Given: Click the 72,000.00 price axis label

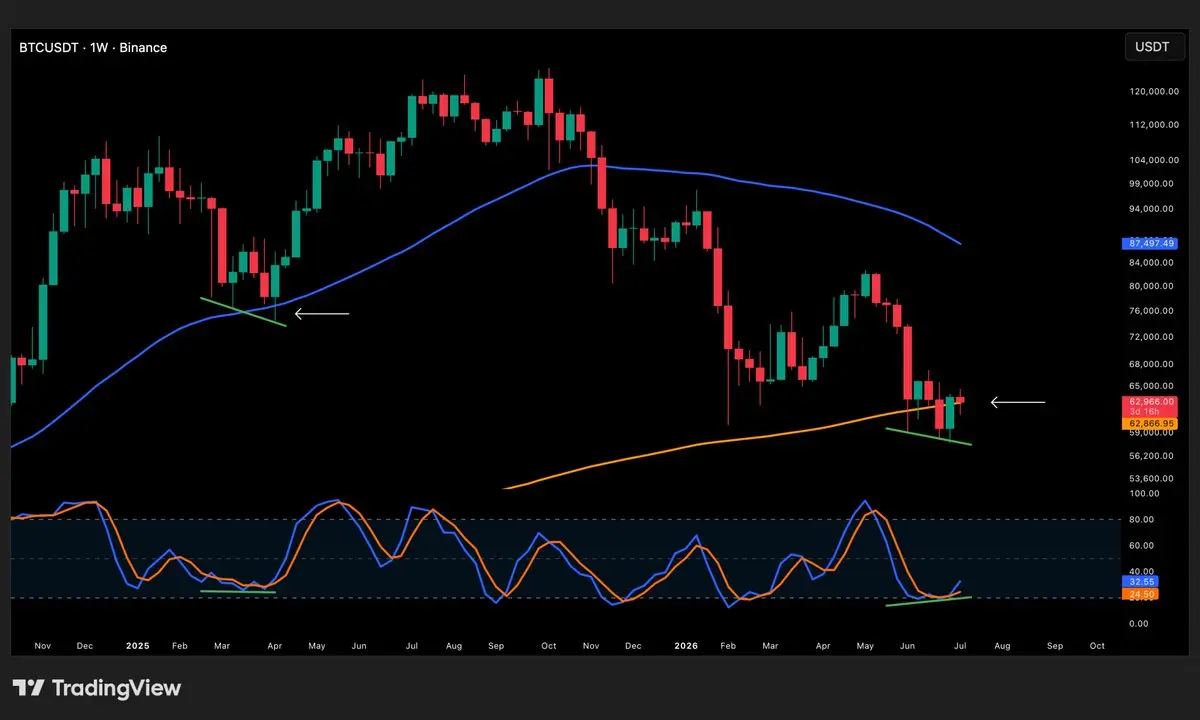Looking at the screenshot, I should pos(1153,336).
